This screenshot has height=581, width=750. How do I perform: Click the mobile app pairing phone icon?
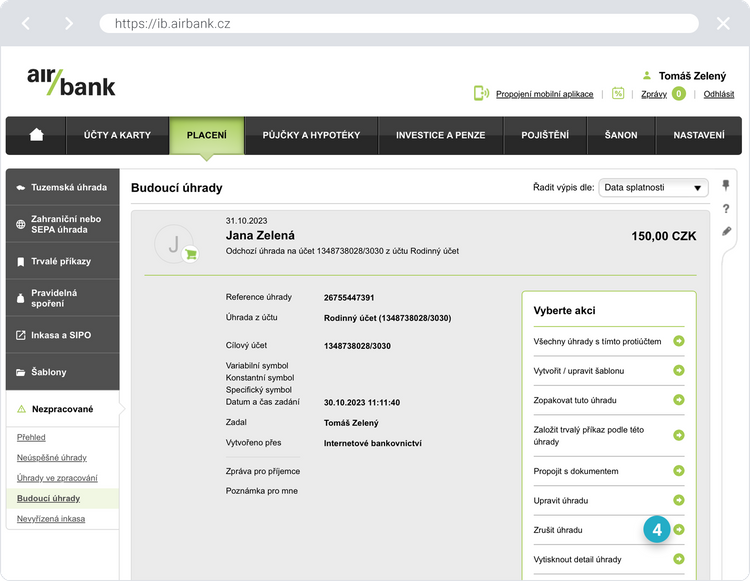point(481,93)
